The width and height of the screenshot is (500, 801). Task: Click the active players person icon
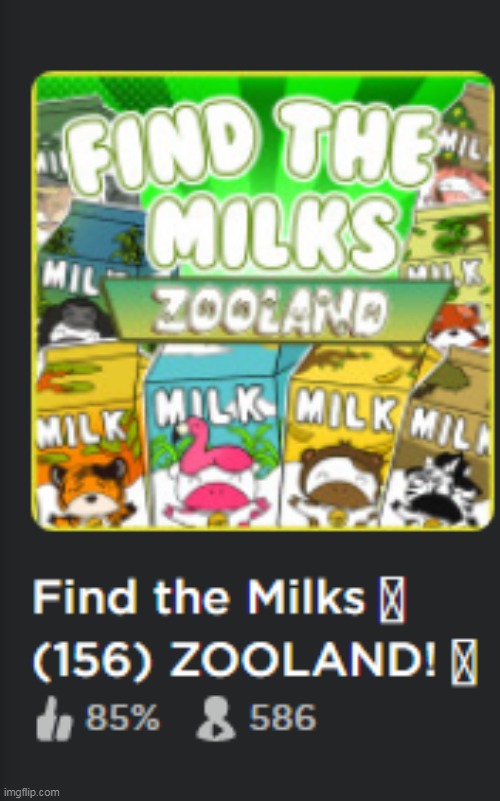216,719
